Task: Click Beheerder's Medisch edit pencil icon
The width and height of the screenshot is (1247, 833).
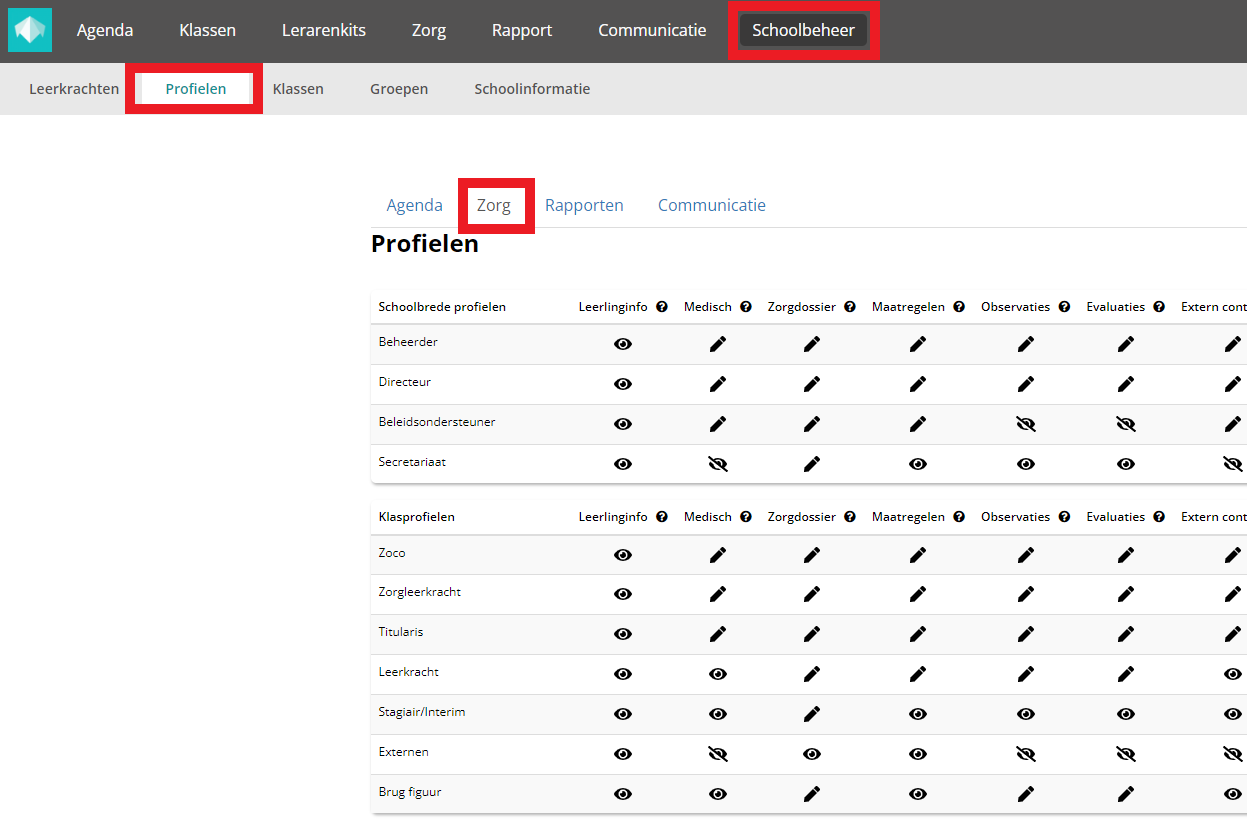Action: click(718, 344)
